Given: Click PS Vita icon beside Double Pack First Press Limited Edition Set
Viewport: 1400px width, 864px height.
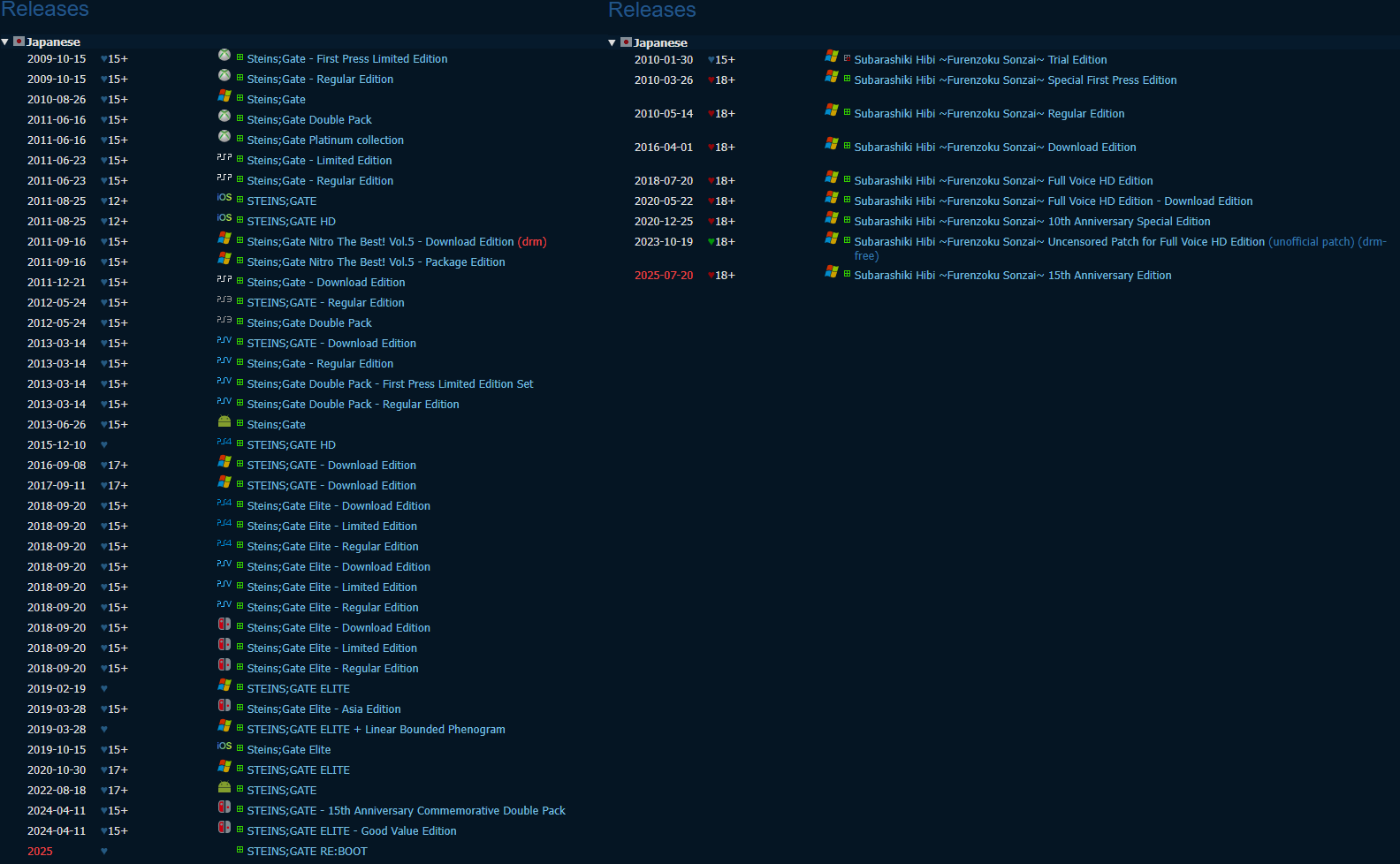Looking at the screenshot, I should (224, 380).
